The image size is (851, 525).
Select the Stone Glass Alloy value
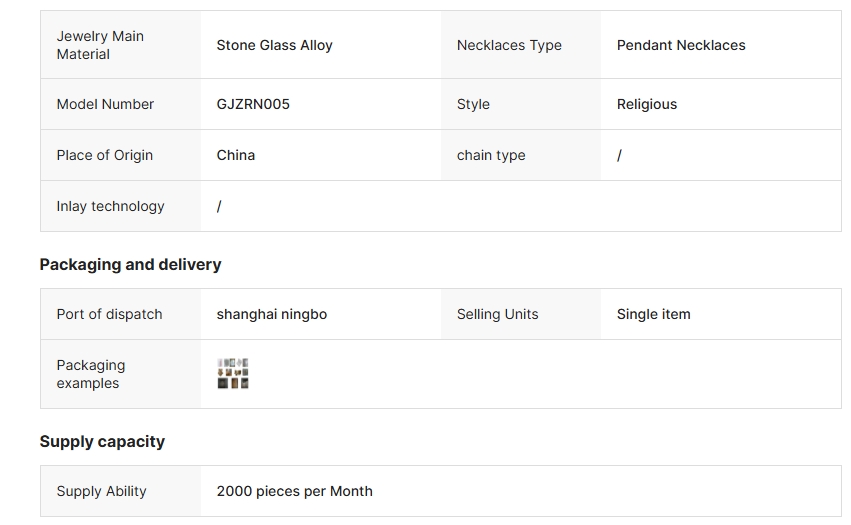pos(274,45)
